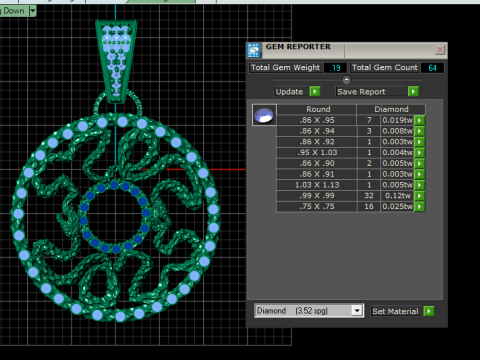The height and width of the screenshot is (360, 480).
Task: Open the viewport name dropdown arrow
Action: coord(32,11)
